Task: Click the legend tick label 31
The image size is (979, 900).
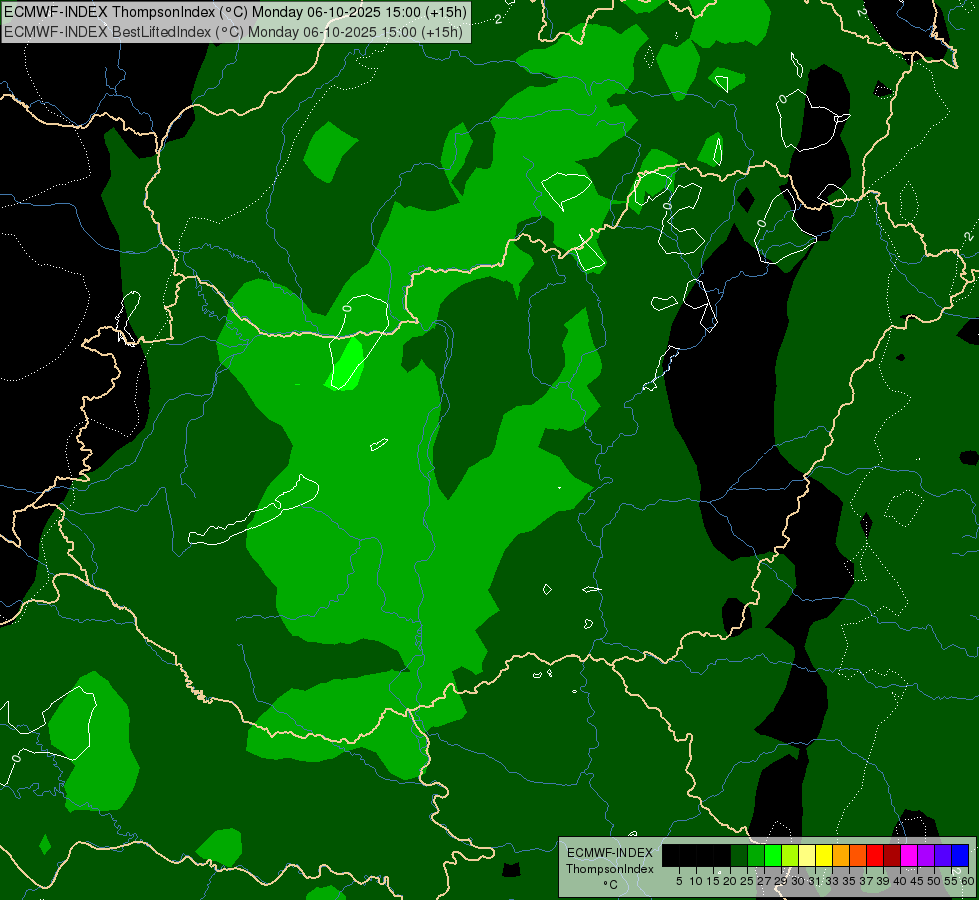Action: pyautogui.click(x=815, y=881)
